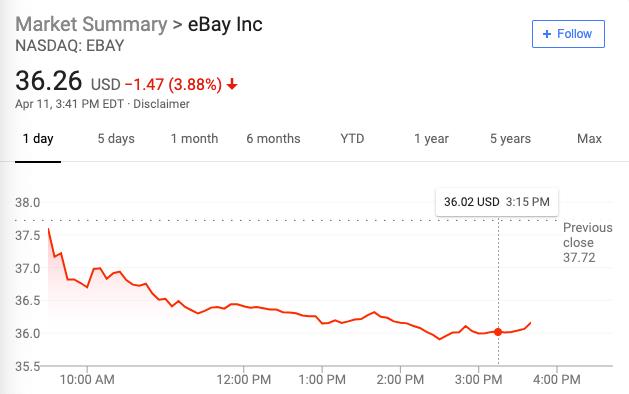Click the red data point on chart
Screen dimensions: 629x394
pyautogui.click(x=498, y=332)
